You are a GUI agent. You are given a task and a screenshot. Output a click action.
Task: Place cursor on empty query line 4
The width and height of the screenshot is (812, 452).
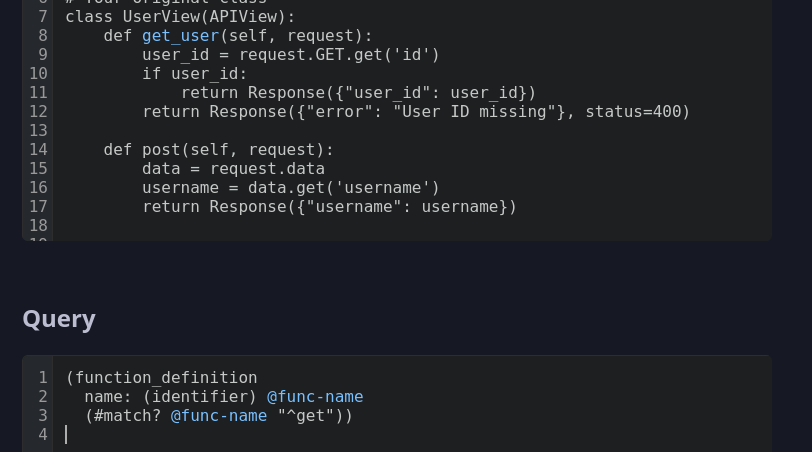412,434
